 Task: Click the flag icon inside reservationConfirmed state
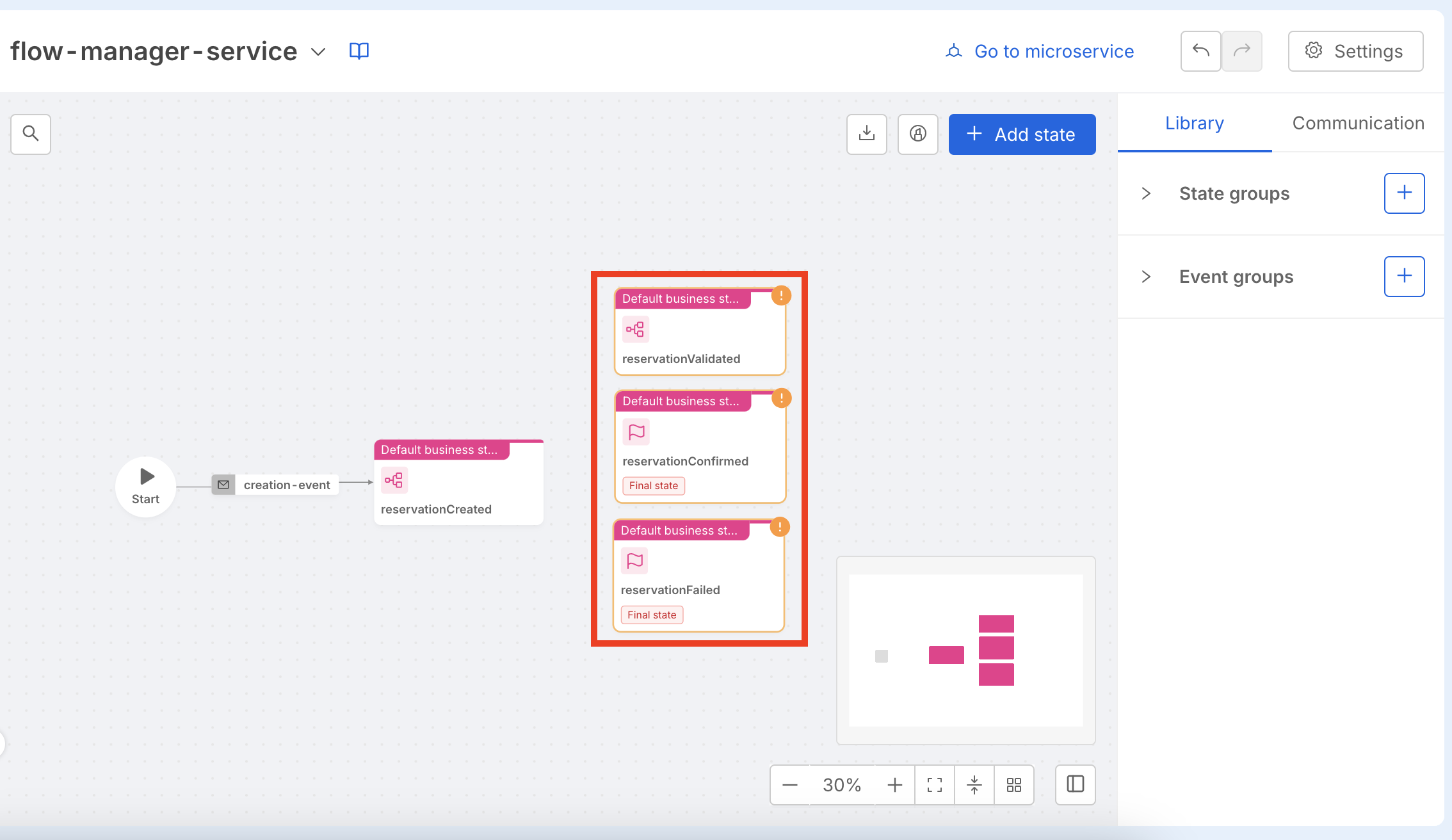pos(636,432)
